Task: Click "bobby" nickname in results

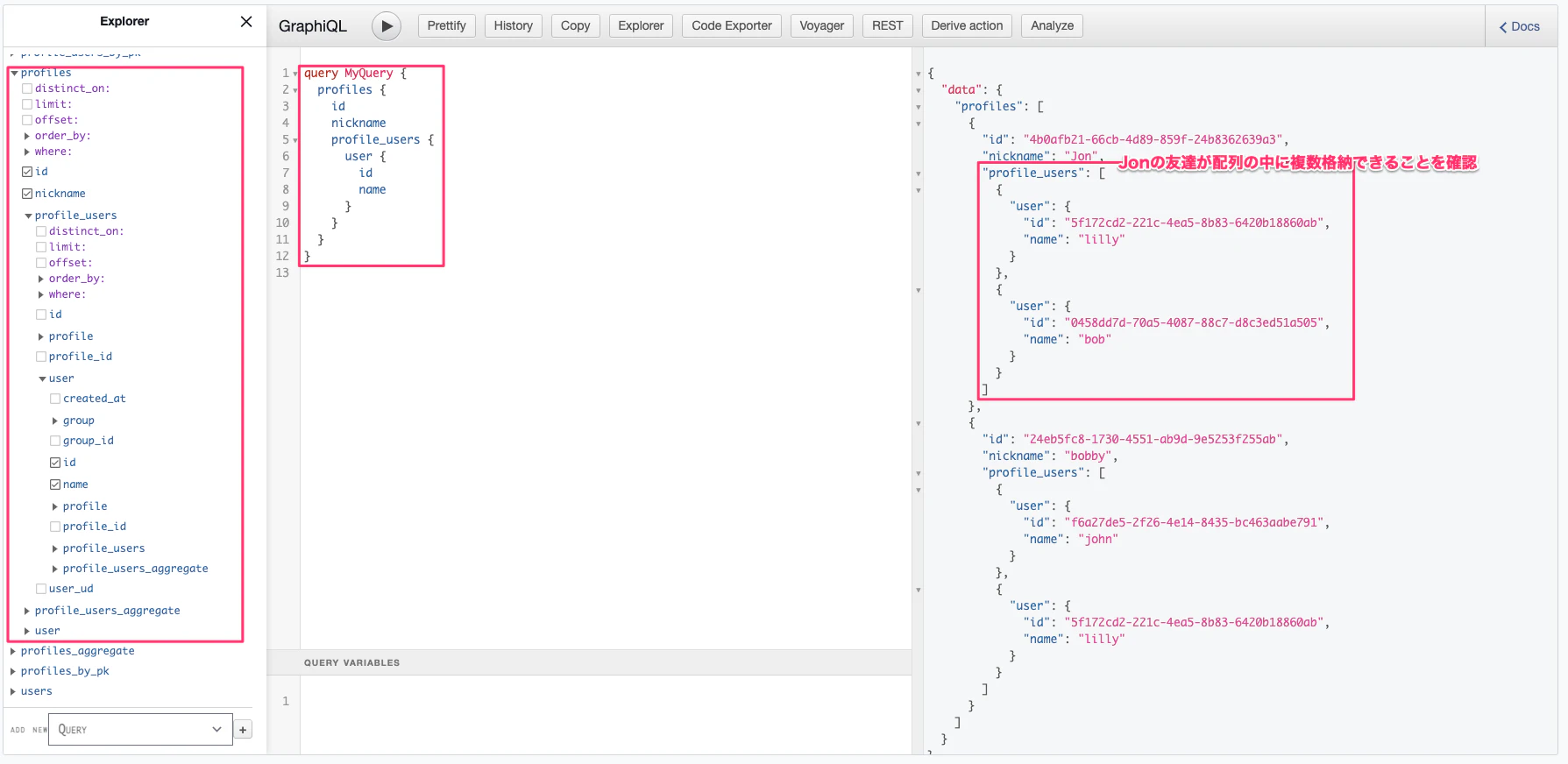Action: pos(1088,456)
